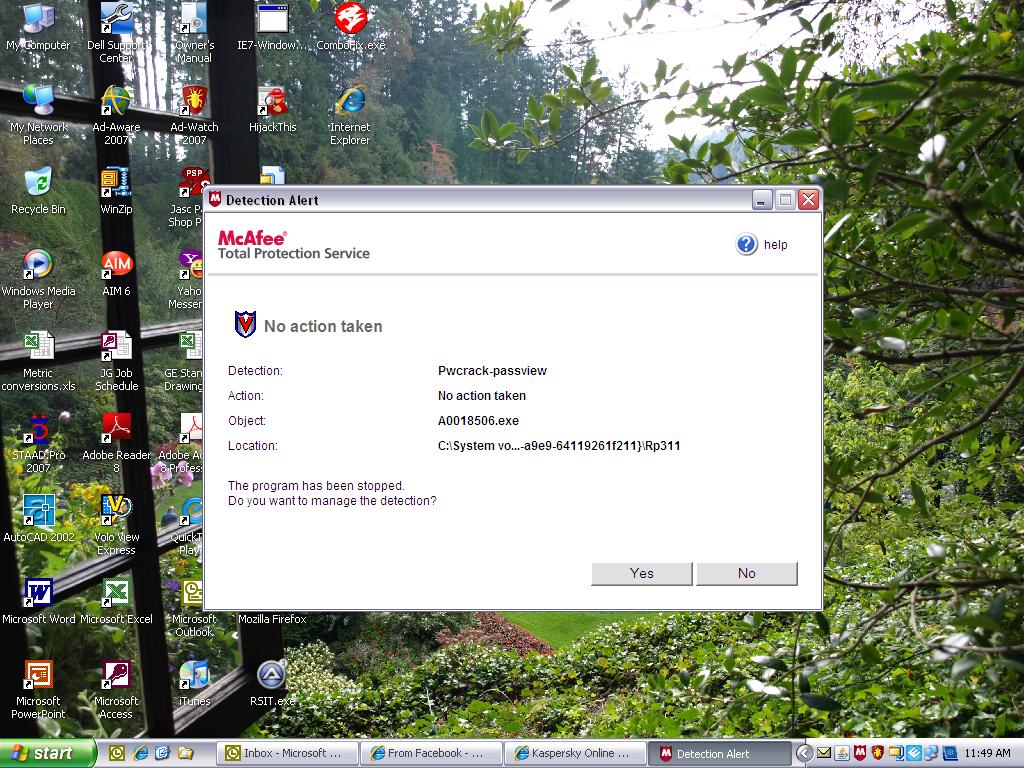Select the Microsoft Access desktop shortcut
This screenshot has width=1024, height=768.
[116, 690]
